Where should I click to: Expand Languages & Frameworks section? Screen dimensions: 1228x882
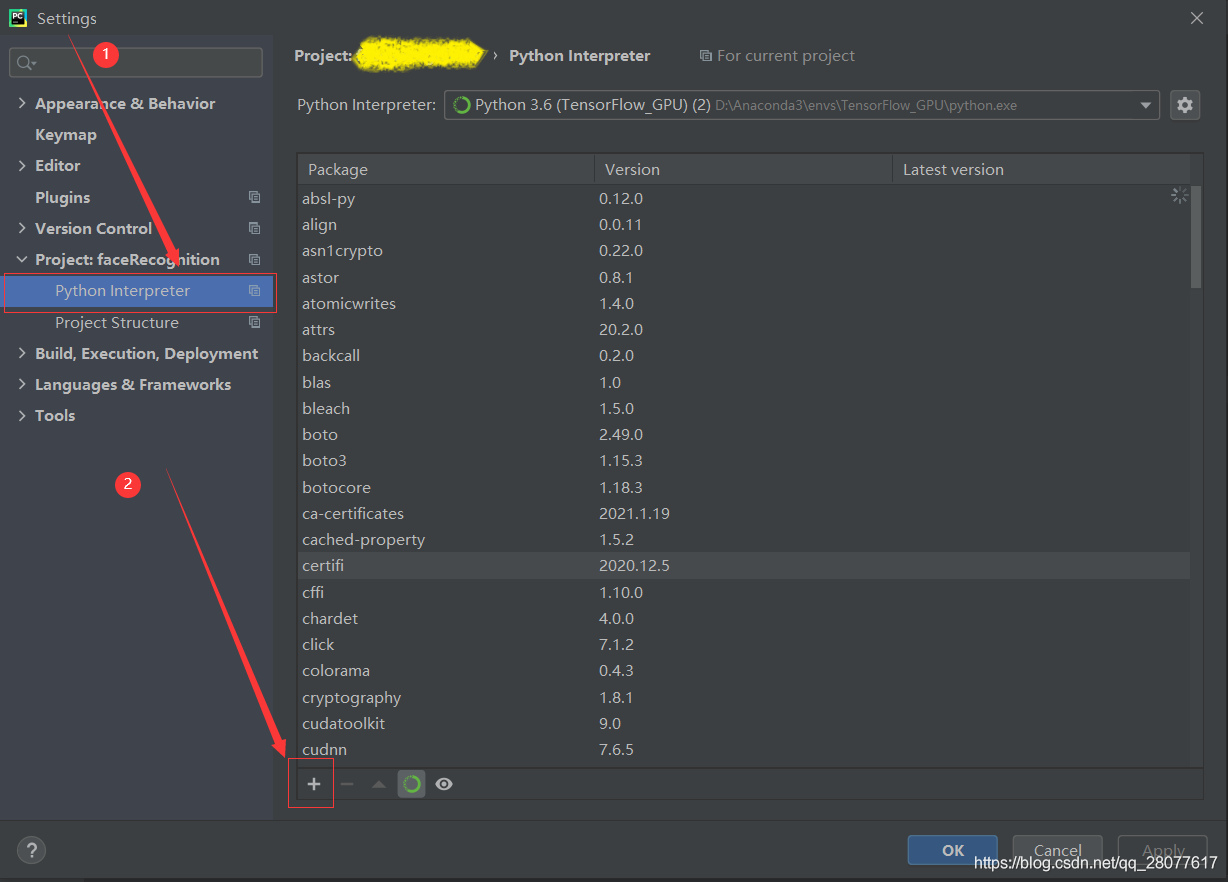click(x=22, y=384)
